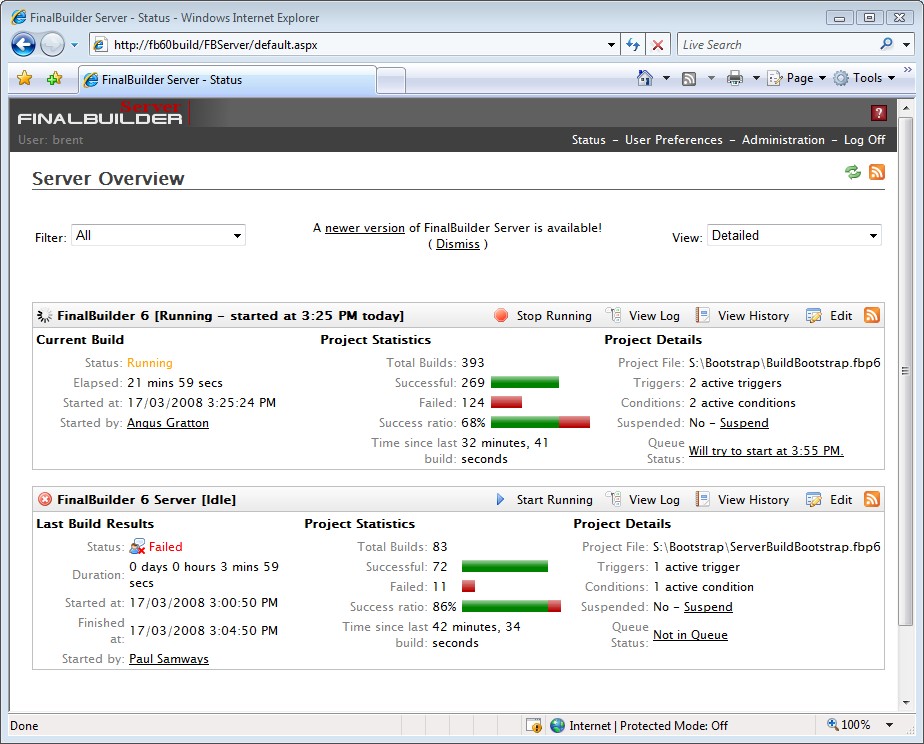Click the FinalBuilder 6 Server success ratio 86% bar
Viewport: 924px width, 744px height.
click(x=512, y=606)
